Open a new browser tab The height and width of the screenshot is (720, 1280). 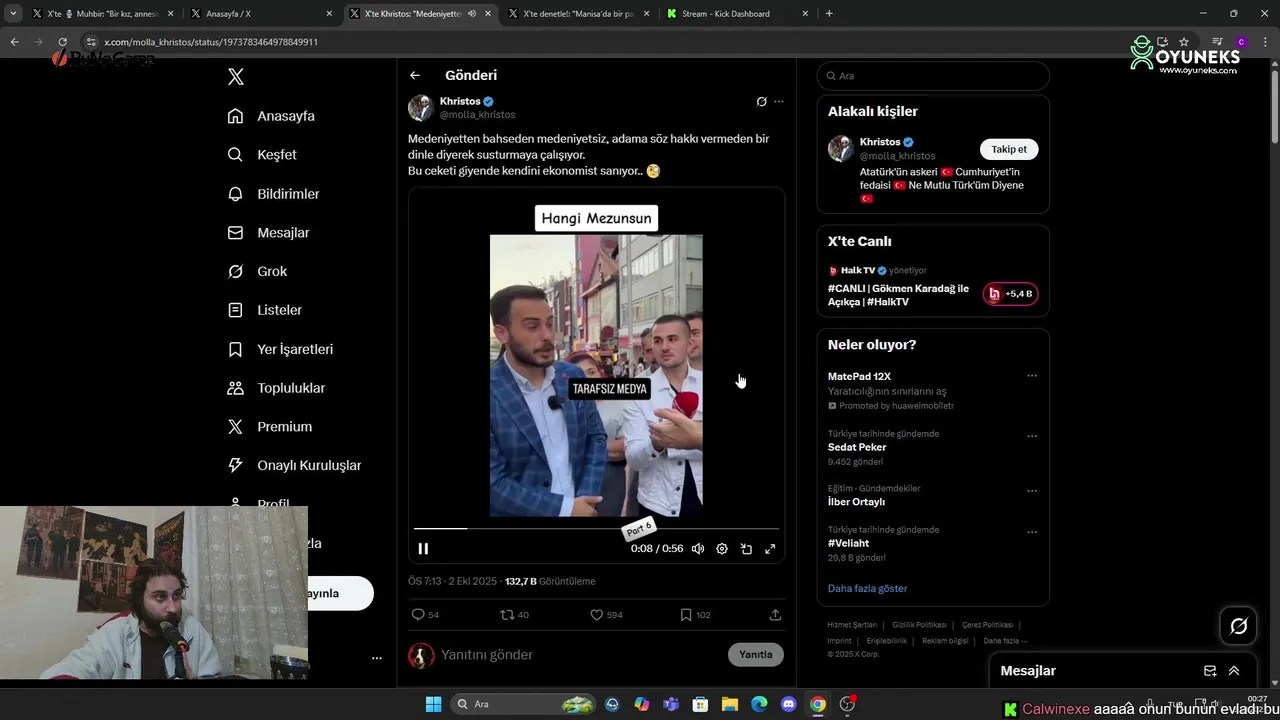(x=829, y=14)
